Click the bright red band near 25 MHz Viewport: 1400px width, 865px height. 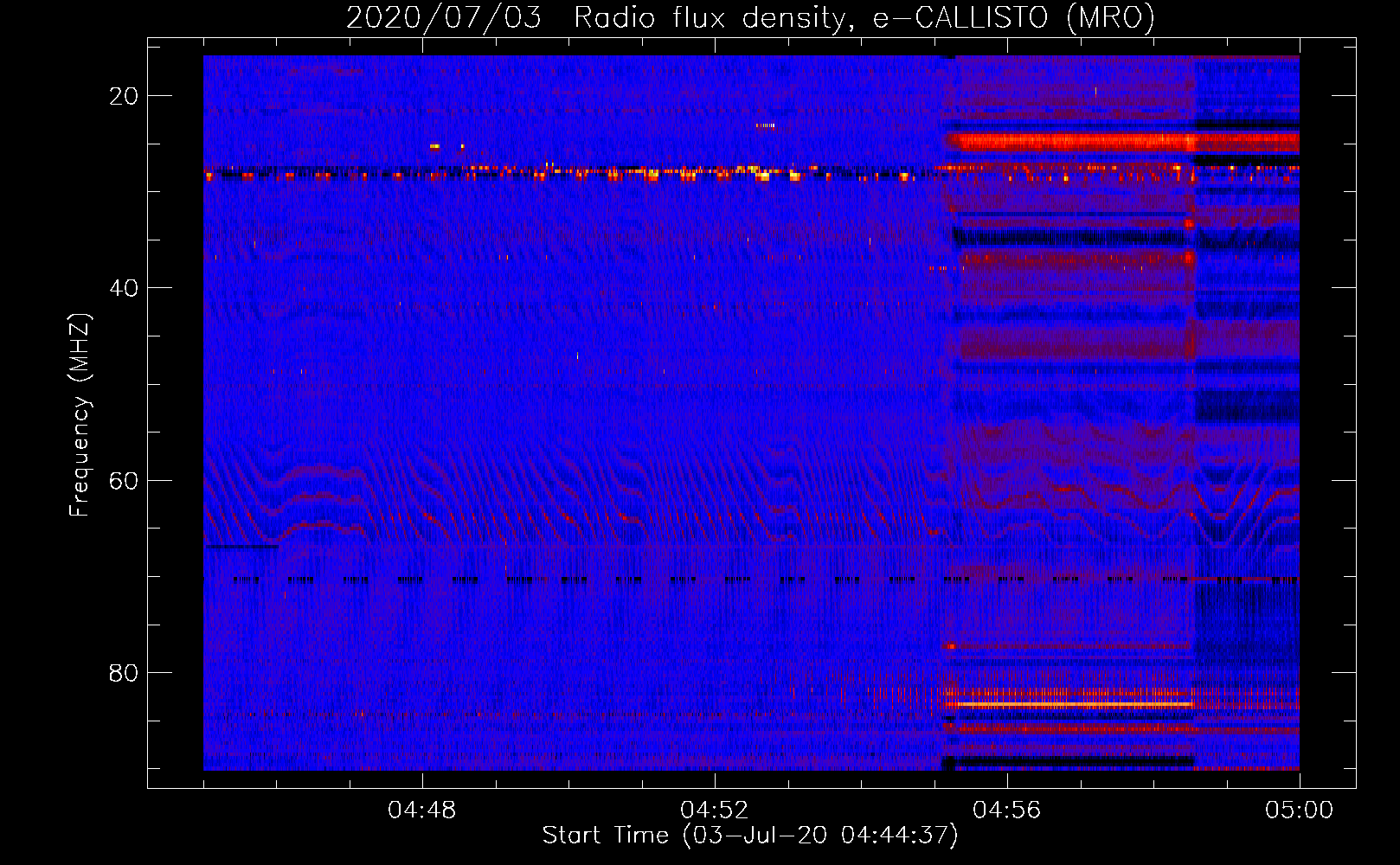pyautogui.click(x=1122, y=142)
